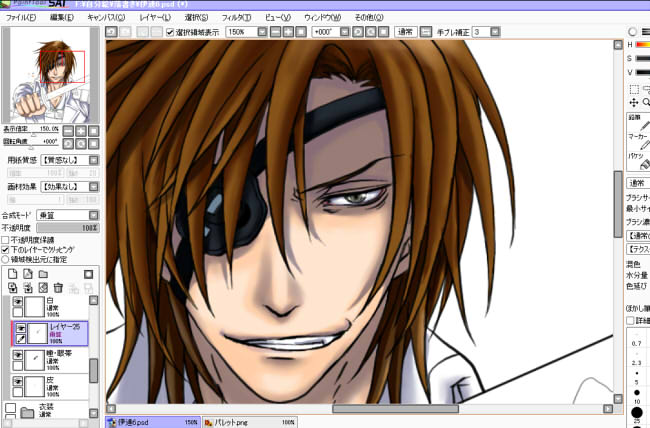Create a new layer folder
This screenshot has width=650, height=428.
[43, 274]
